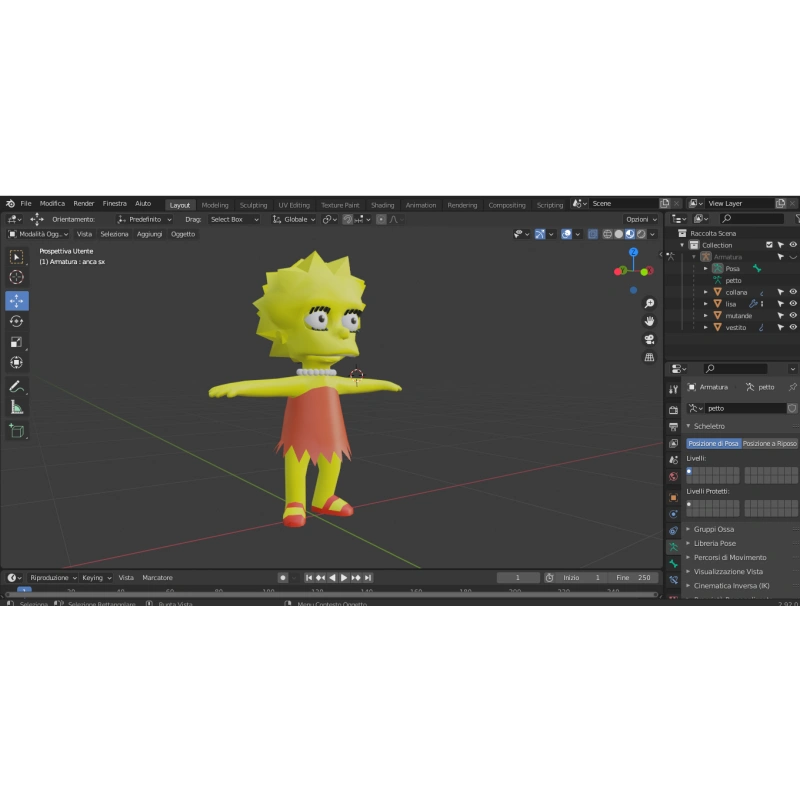The image size is (800, 800).
Task: Jump to the timeline end button
Action: pos(368,578)
